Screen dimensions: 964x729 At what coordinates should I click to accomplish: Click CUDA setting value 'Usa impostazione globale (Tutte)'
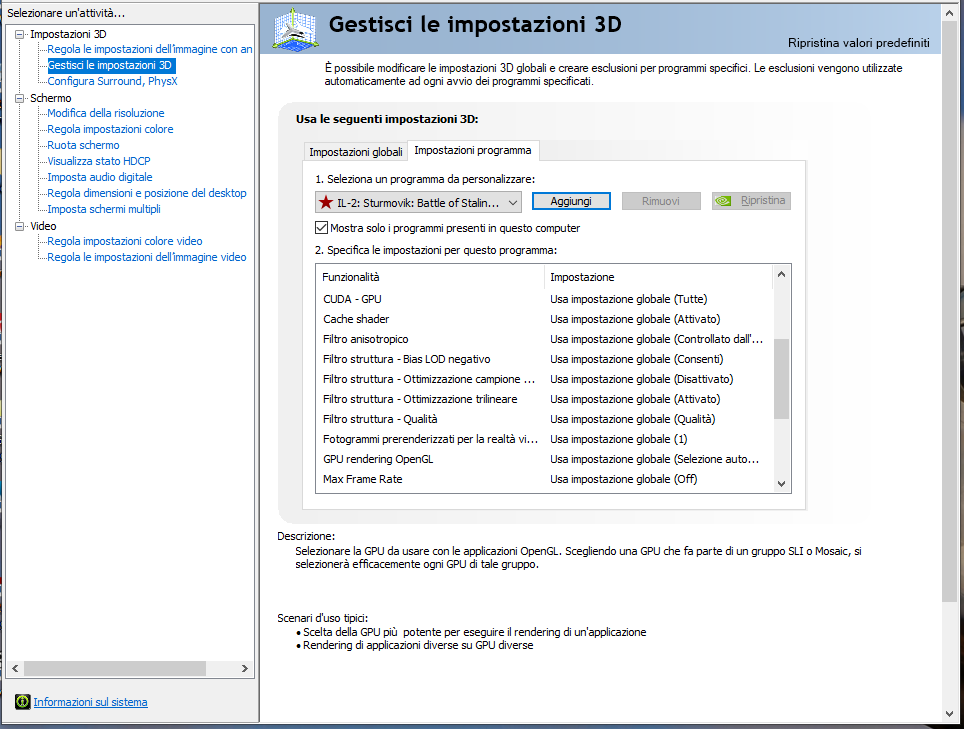click(628, 299)
